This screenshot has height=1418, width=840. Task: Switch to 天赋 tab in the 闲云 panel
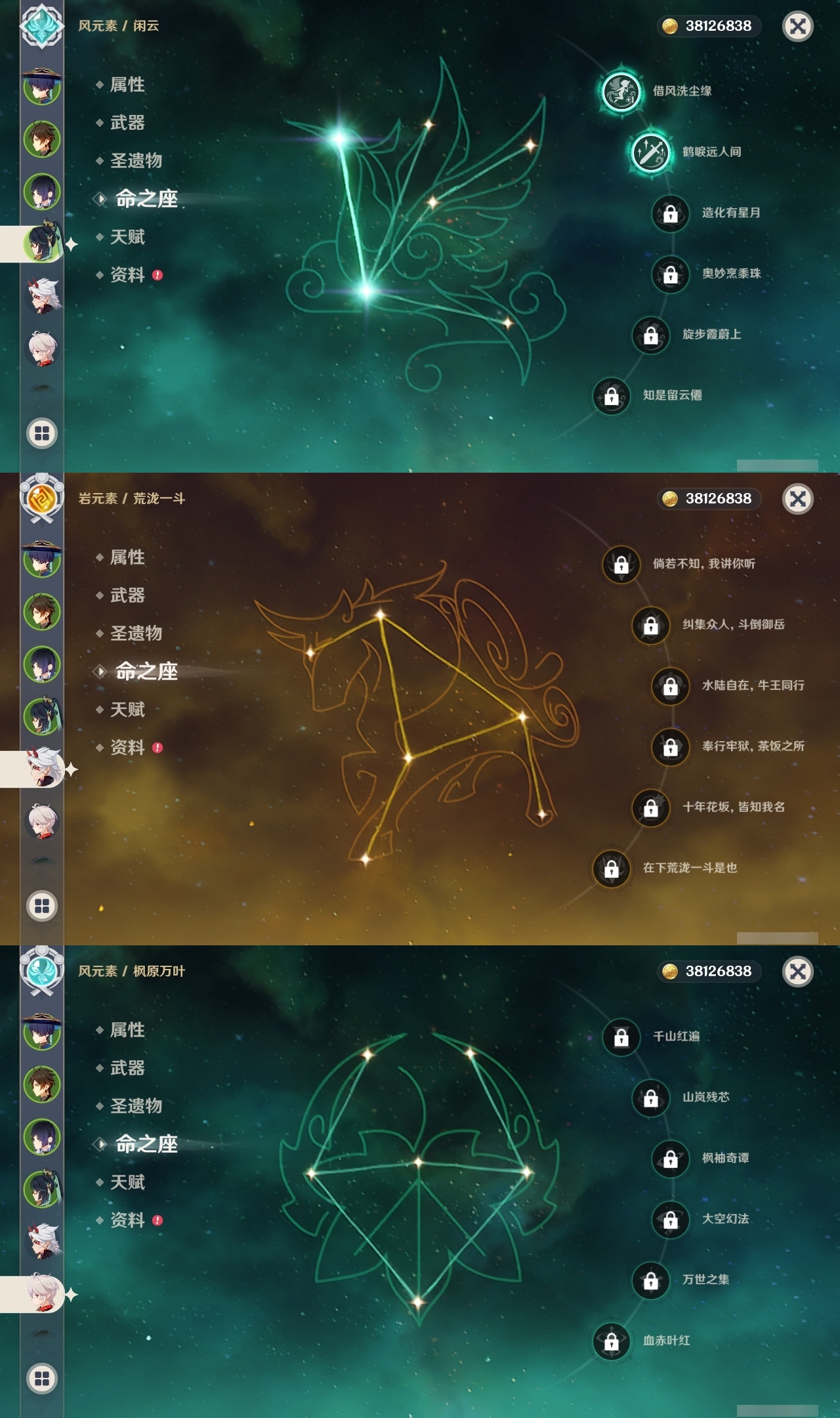click(127, 237)
